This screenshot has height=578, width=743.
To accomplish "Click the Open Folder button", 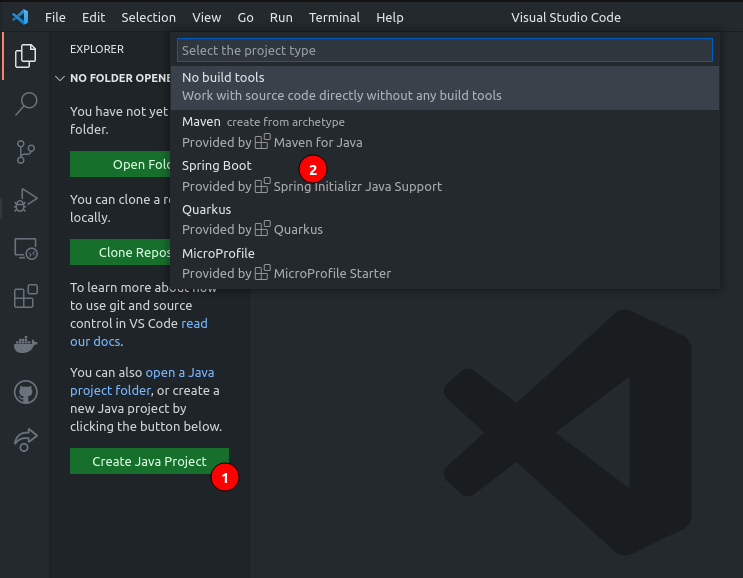I will tap(120, 164).
